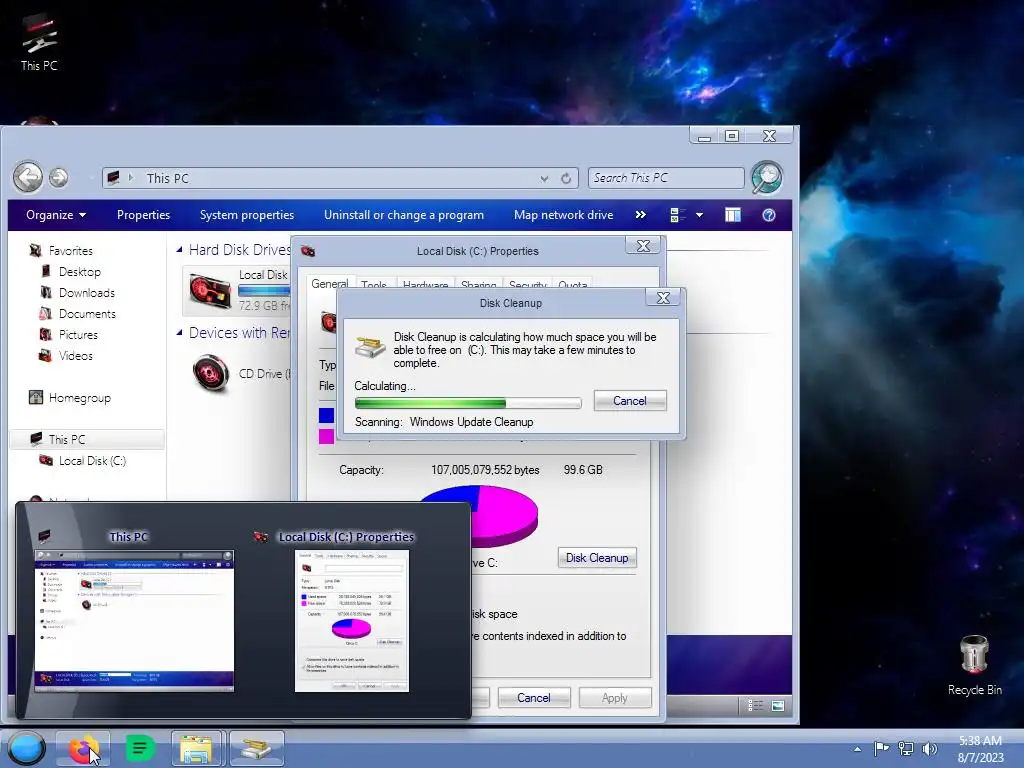Open the Organize menu
Viewport: 1024px width, 768px height.
(56, 215)
